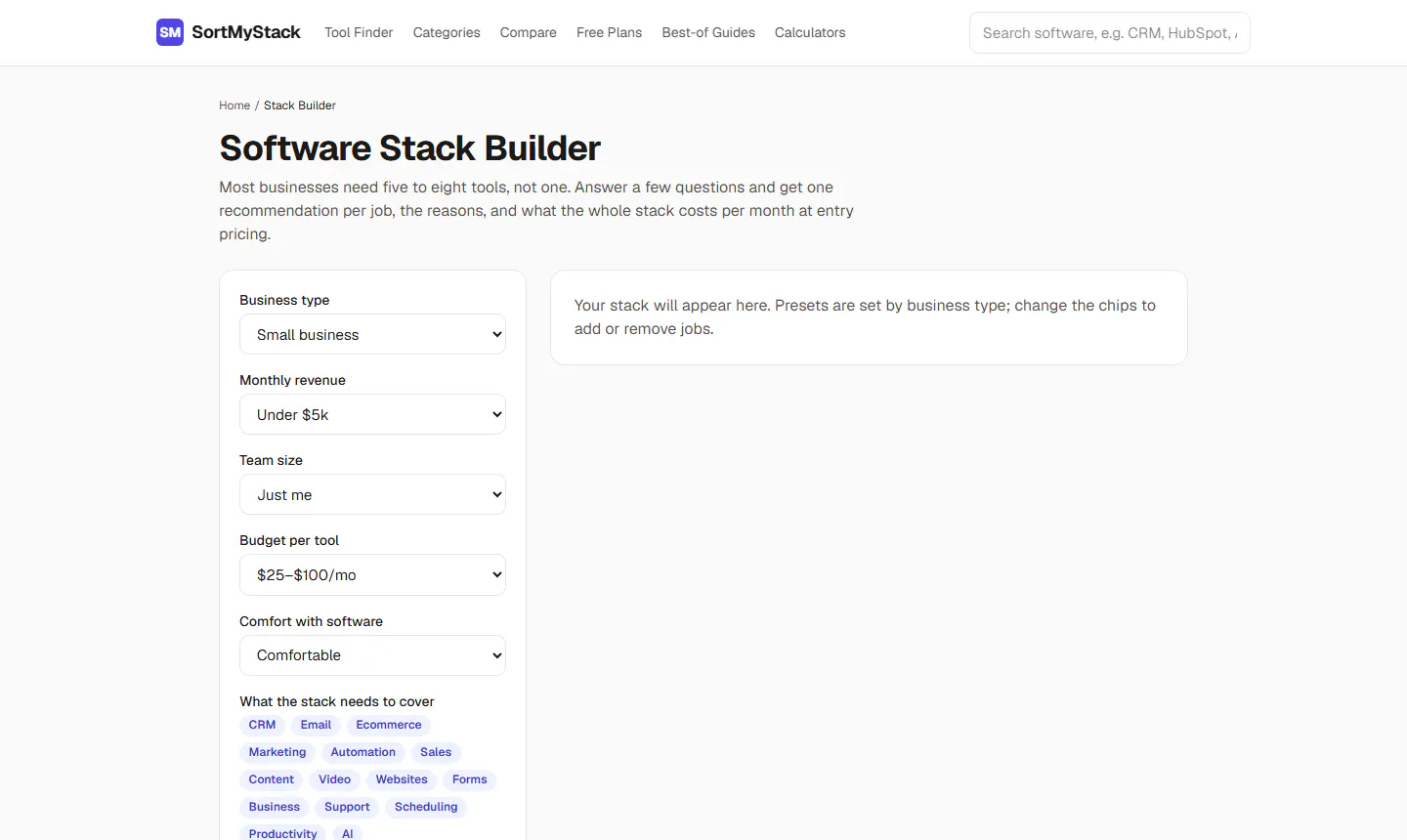Go to Home in the breadcrumb
1407x840 pixels.
pyautogui.click(x=234, y=105)
